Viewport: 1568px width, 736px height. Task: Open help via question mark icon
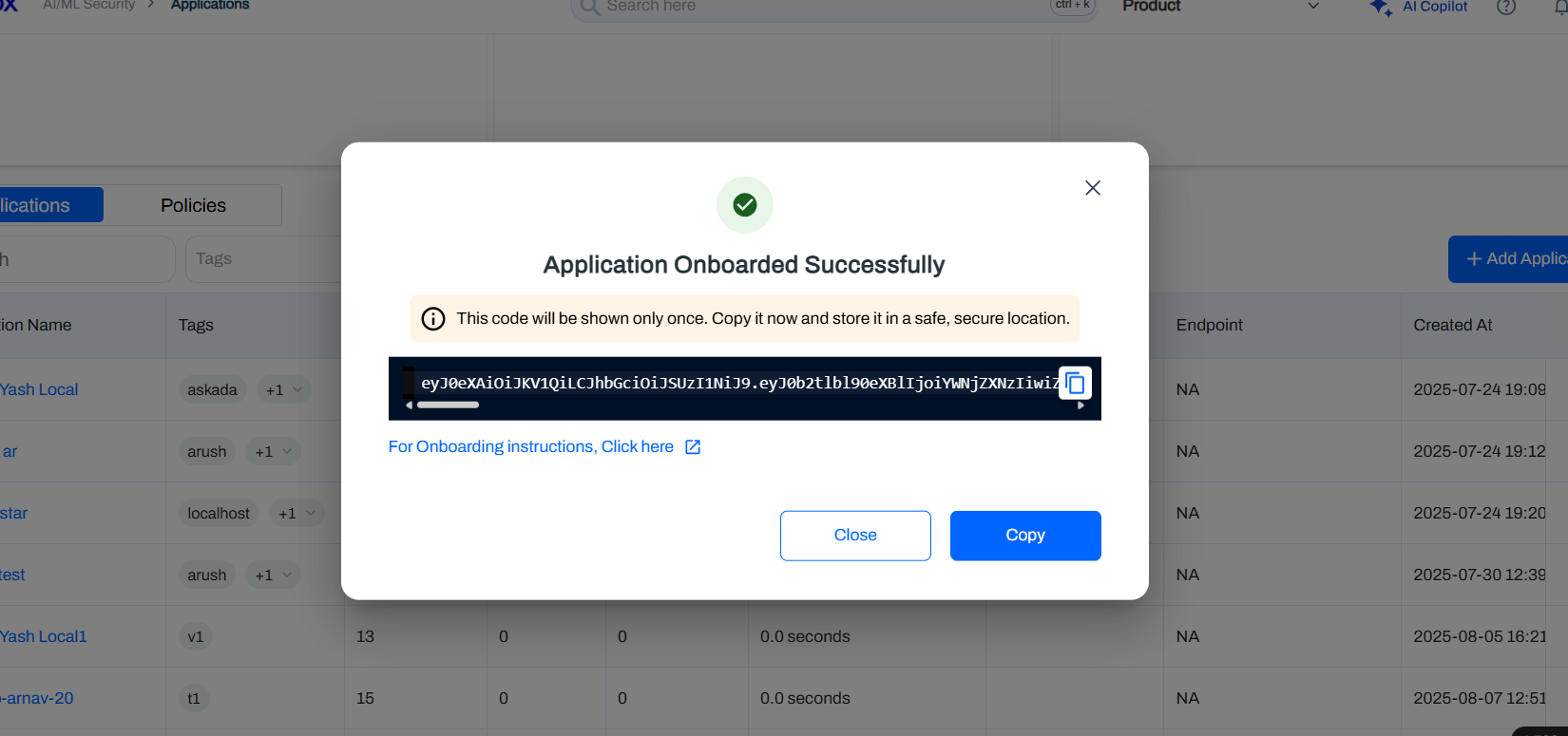click(x=1506, y=8)
